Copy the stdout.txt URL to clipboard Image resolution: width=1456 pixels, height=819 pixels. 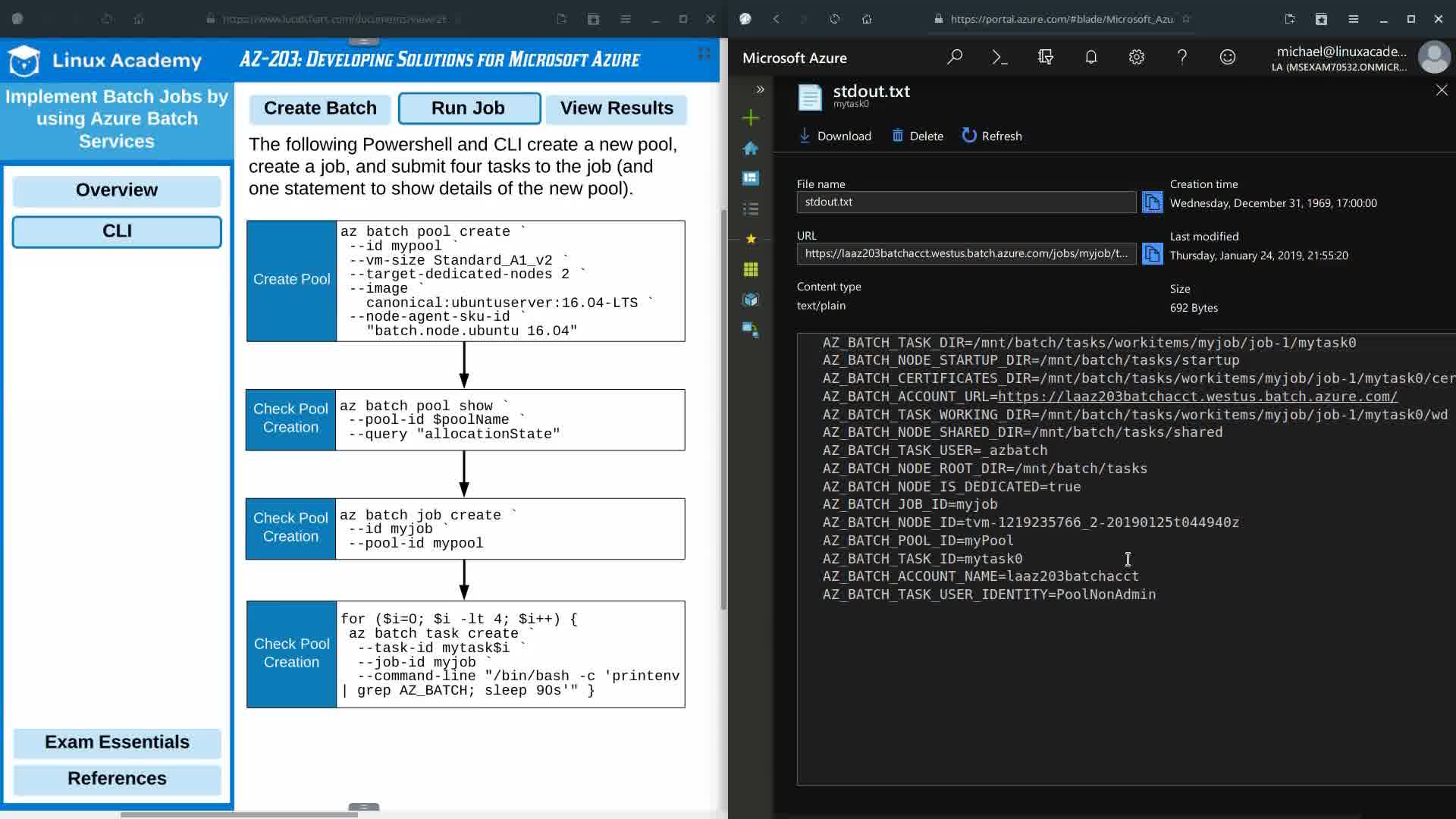point(1152,254)
